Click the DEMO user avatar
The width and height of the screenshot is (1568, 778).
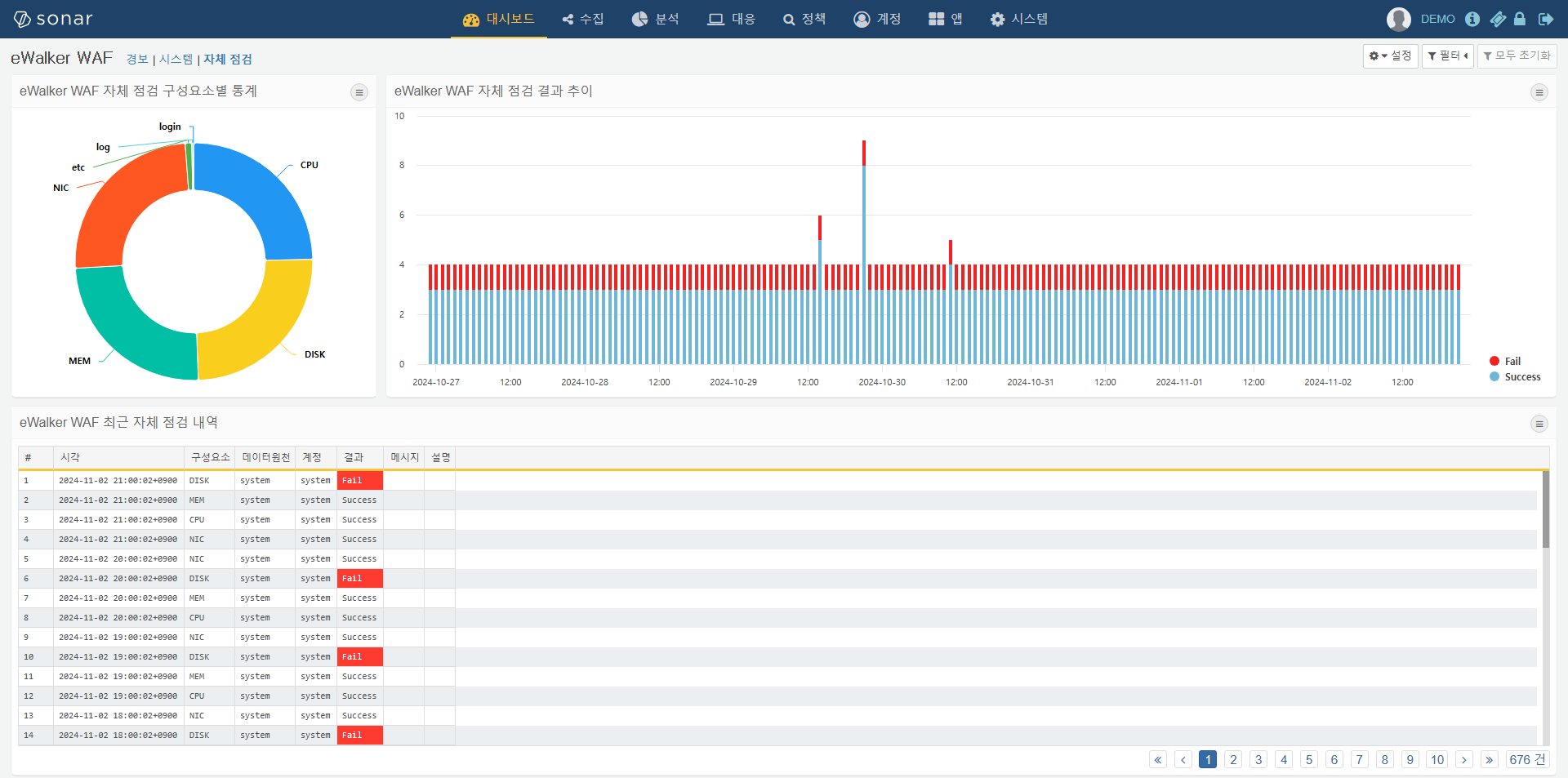[1399, 19]
